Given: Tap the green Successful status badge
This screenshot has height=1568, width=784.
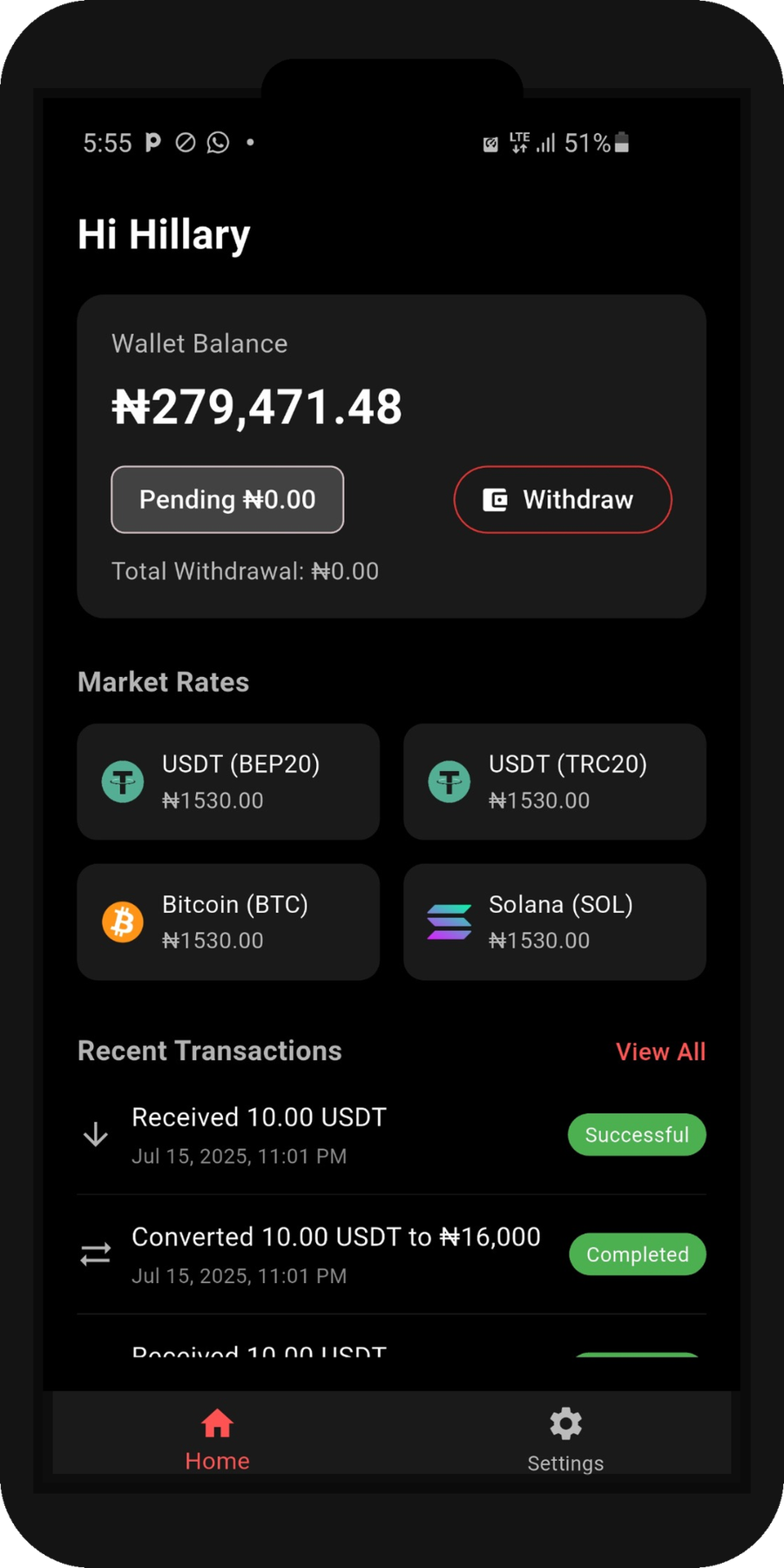Looking at the screenshot, I should [x=637, y=1134].
